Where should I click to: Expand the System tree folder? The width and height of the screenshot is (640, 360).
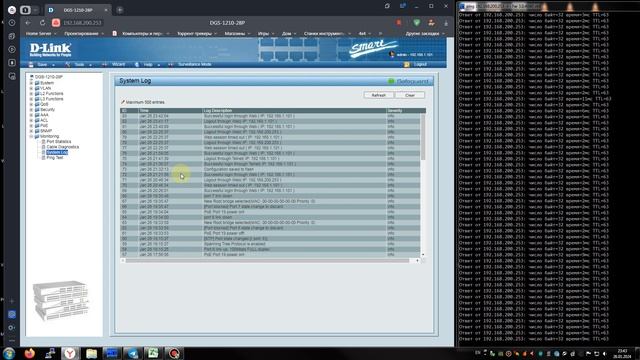tap(31, 83)
